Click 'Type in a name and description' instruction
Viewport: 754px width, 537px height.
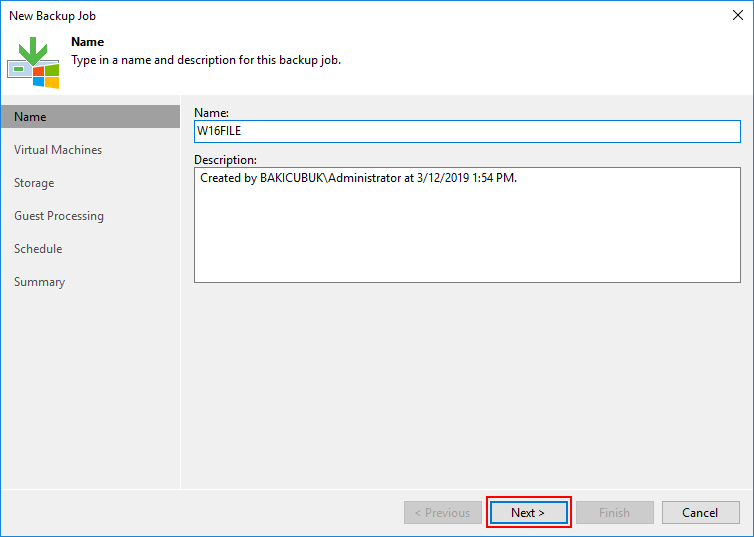point(206,60)
